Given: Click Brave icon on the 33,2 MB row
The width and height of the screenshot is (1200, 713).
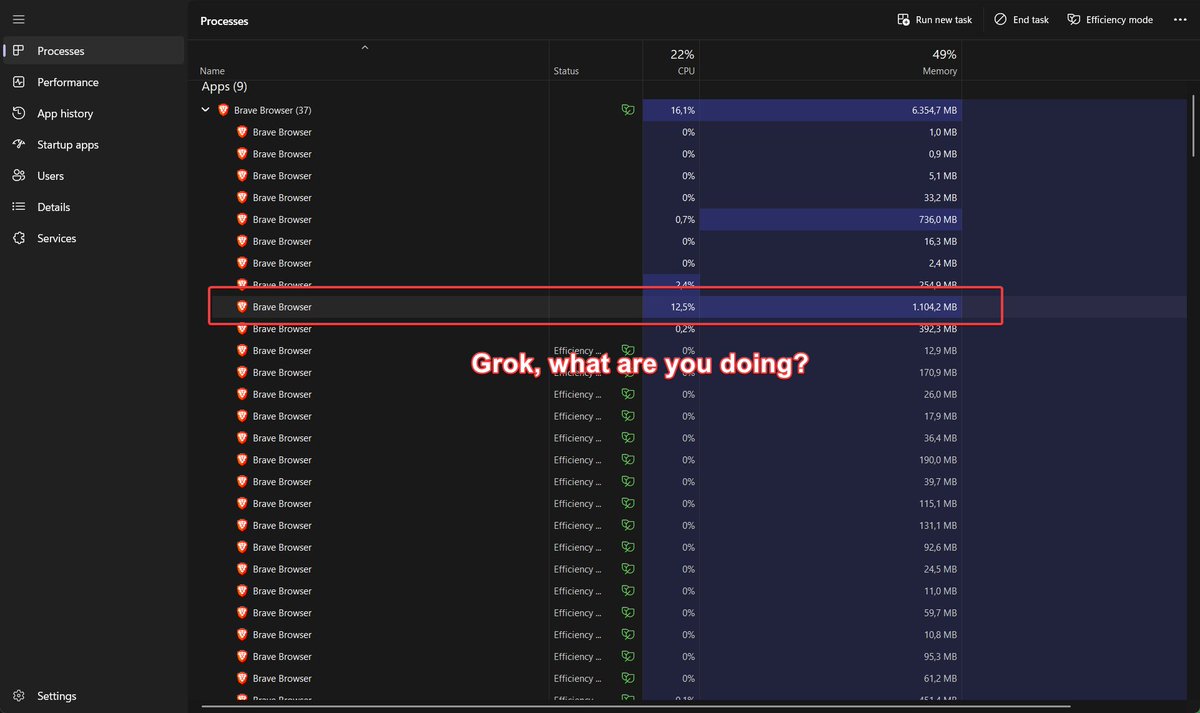Looking at the screenshot, I should point(242,198).
